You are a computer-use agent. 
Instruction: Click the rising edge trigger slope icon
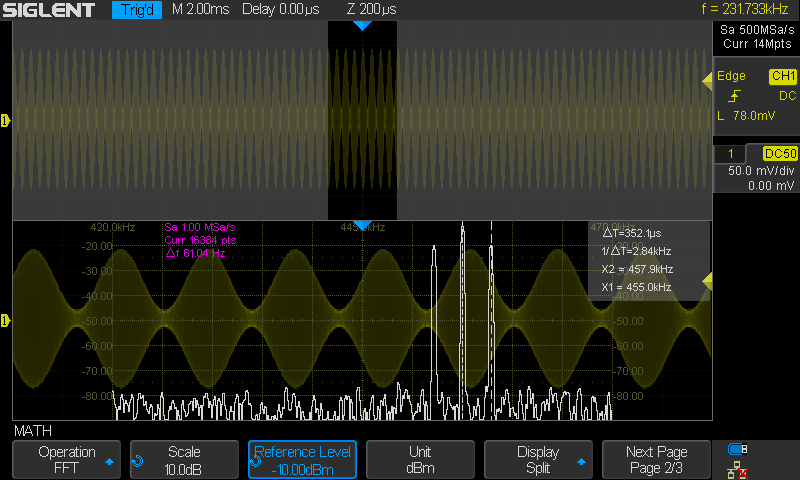735,96
